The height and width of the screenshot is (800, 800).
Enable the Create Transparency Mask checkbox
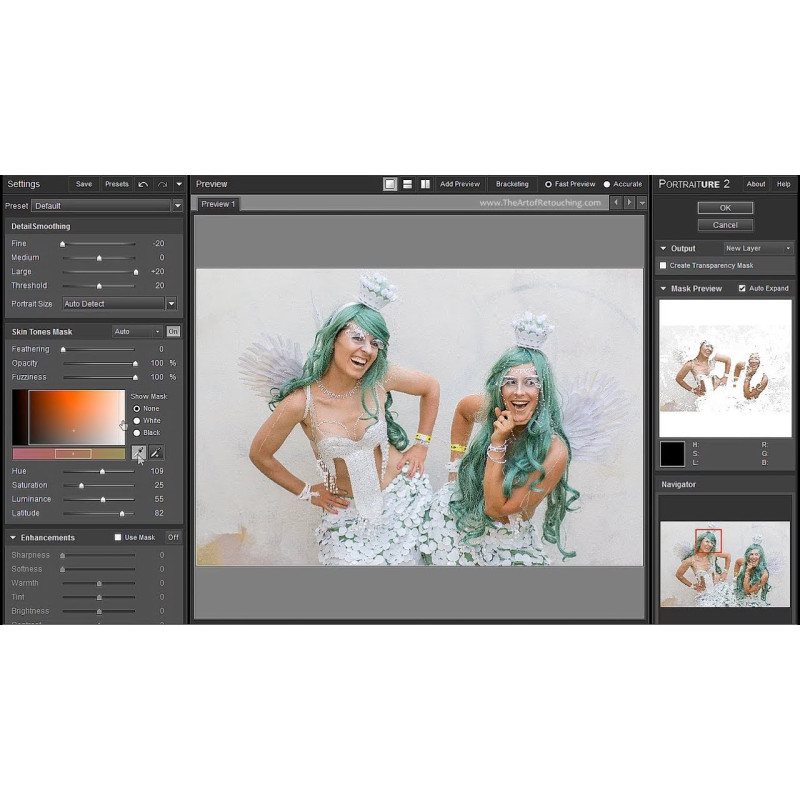click(x=663, y=265)
